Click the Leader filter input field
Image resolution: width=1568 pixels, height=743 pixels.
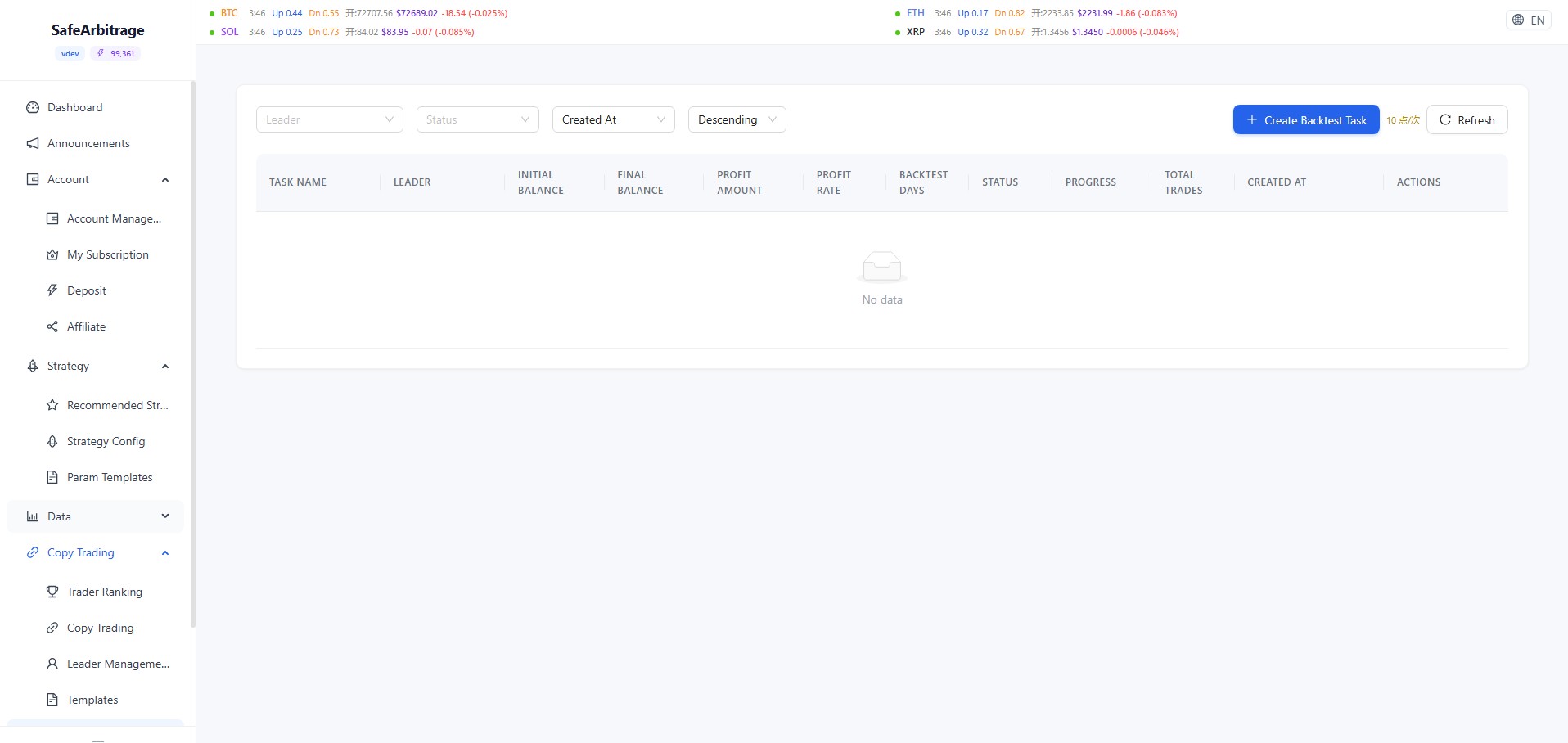328,119
